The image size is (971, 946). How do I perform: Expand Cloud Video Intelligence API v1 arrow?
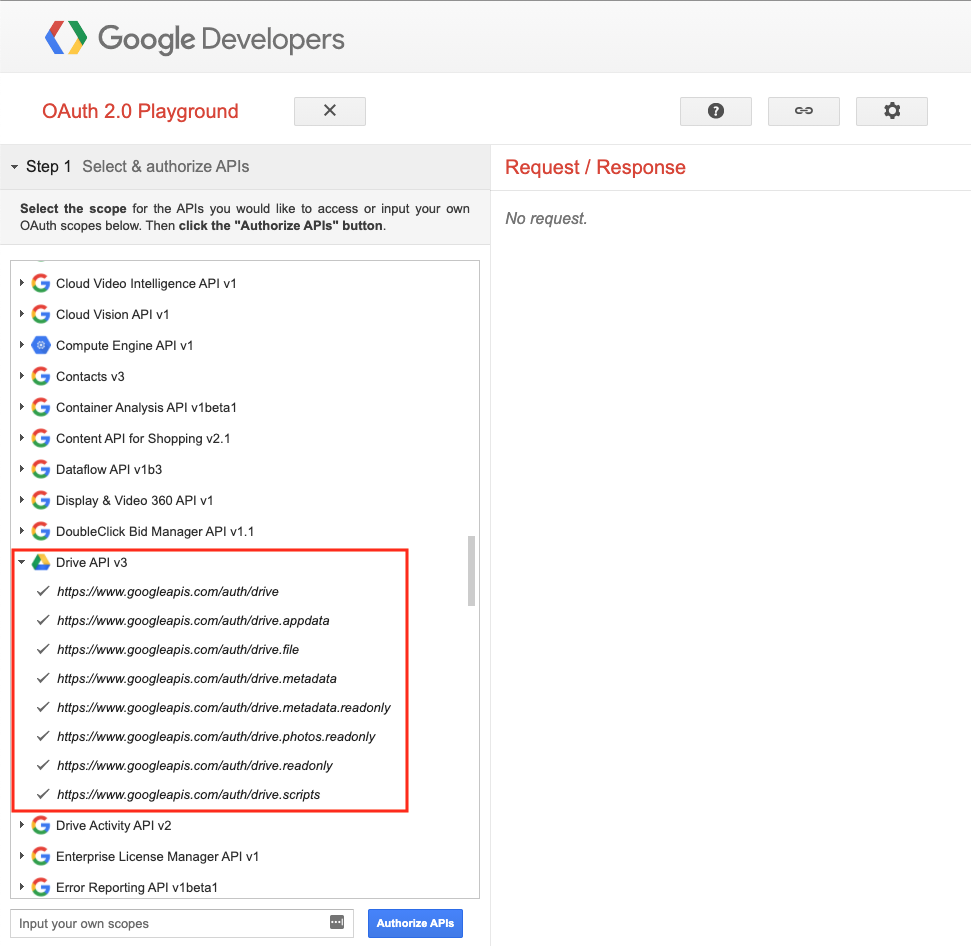pyautogui.click(x=22, y=282)
